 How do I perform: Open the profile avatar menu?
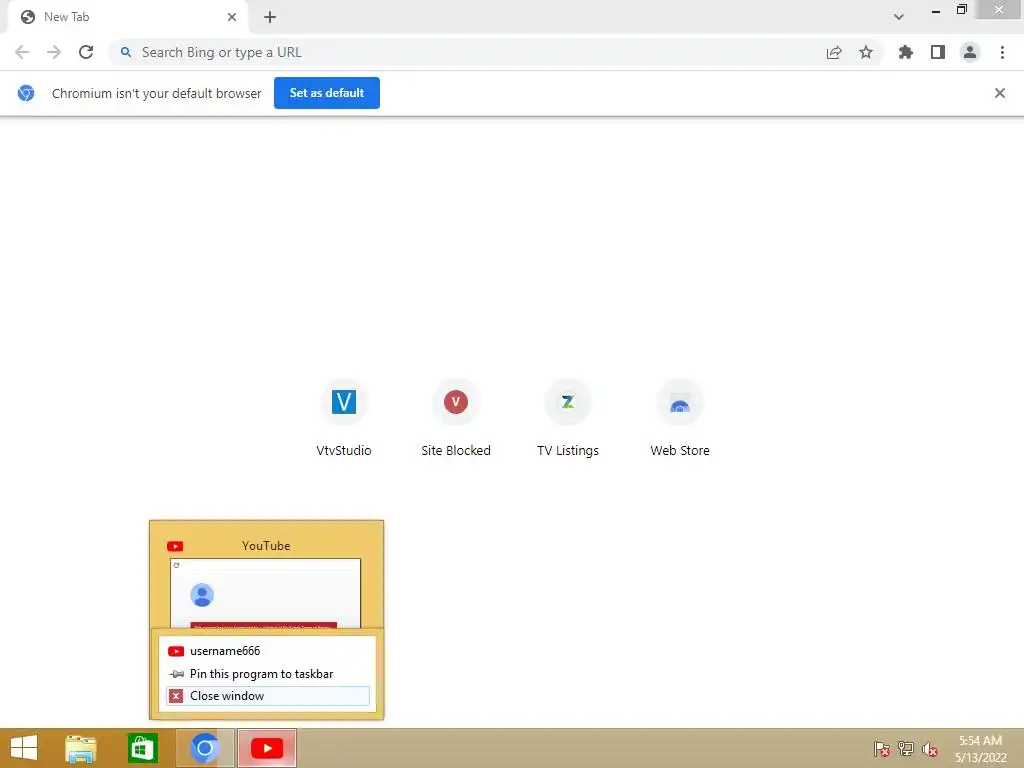tap(970, 52)
